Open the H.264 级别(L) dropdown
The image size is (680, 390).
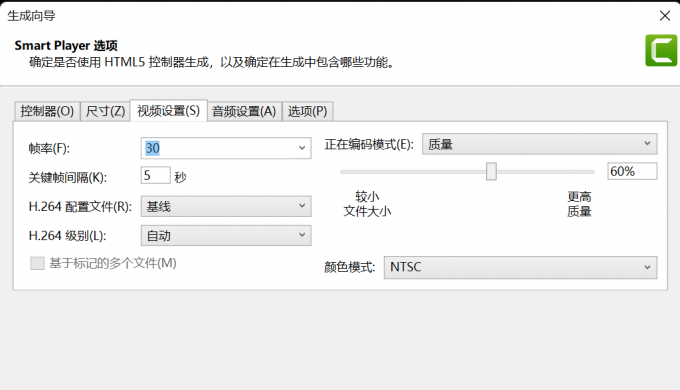pyautogui.click(x=226, y=236)
